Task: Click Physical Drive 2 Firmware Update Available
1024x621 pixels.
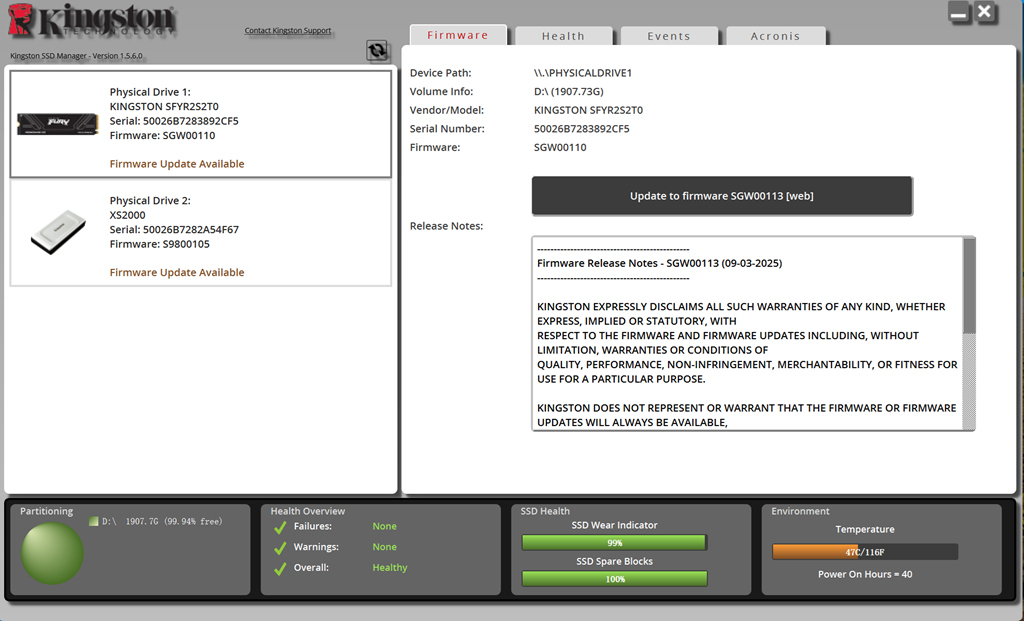Action: pyautogui.click(x=177, y=272)
